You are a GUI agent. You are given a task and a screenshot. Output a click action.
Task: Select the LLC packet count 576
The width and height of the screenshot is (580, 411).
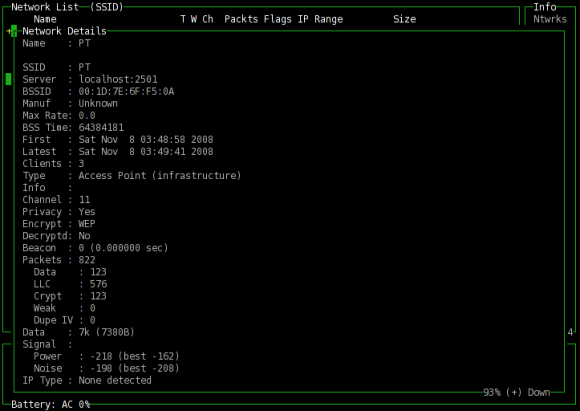(x=98, y=284)
